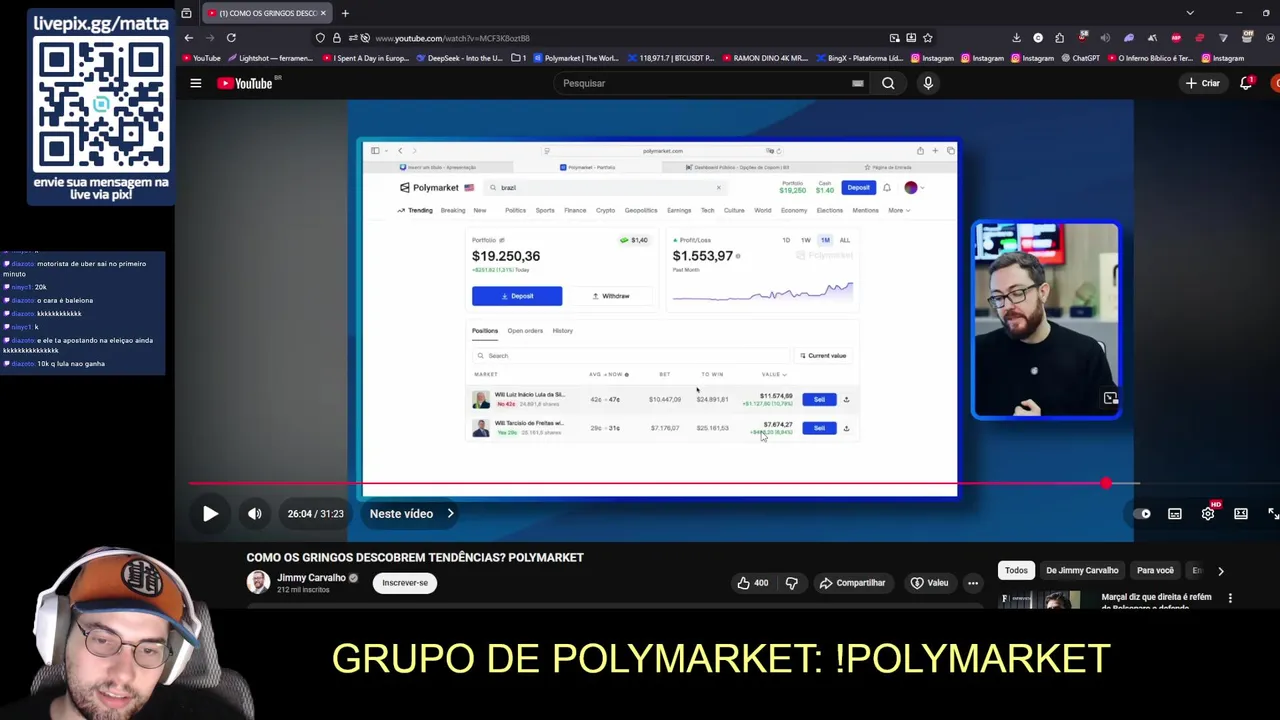Open the tab search dropdown arrow
This screenshot has width=1280, height=720.
click(x=1190, y=13)
